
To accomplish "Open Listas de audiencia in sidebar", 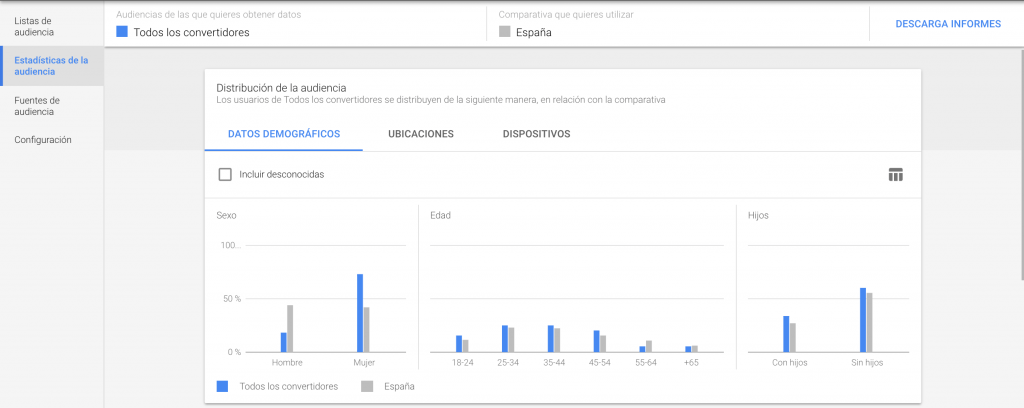I will pyautogui.click(x=34, y=26).
